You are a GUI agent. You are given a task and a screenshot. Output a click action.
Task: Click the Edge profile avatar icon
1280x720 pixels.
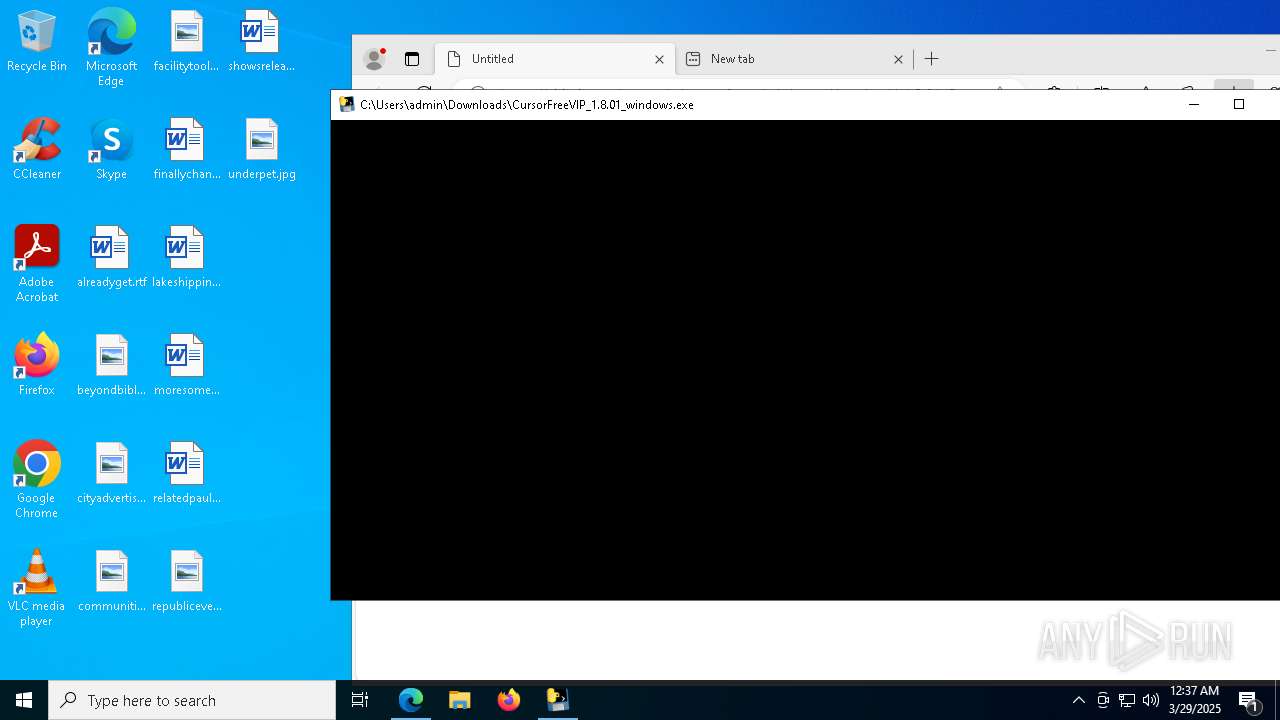pyautogui.click(x=375, y=59)
